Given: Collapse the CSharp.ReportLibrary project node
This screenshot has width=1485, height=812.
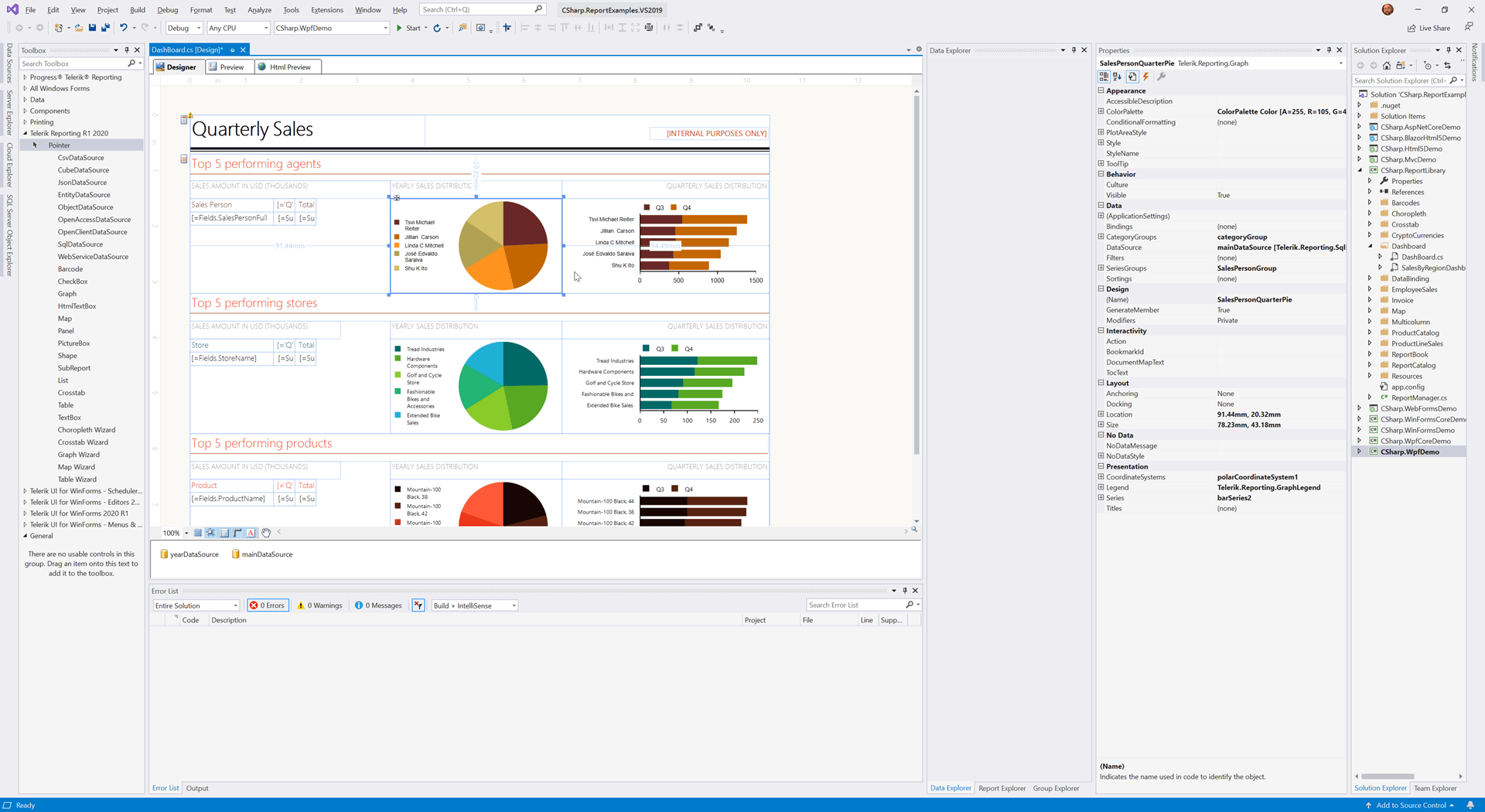Looking at the screenshot, I should click(x=1360, y=170).
